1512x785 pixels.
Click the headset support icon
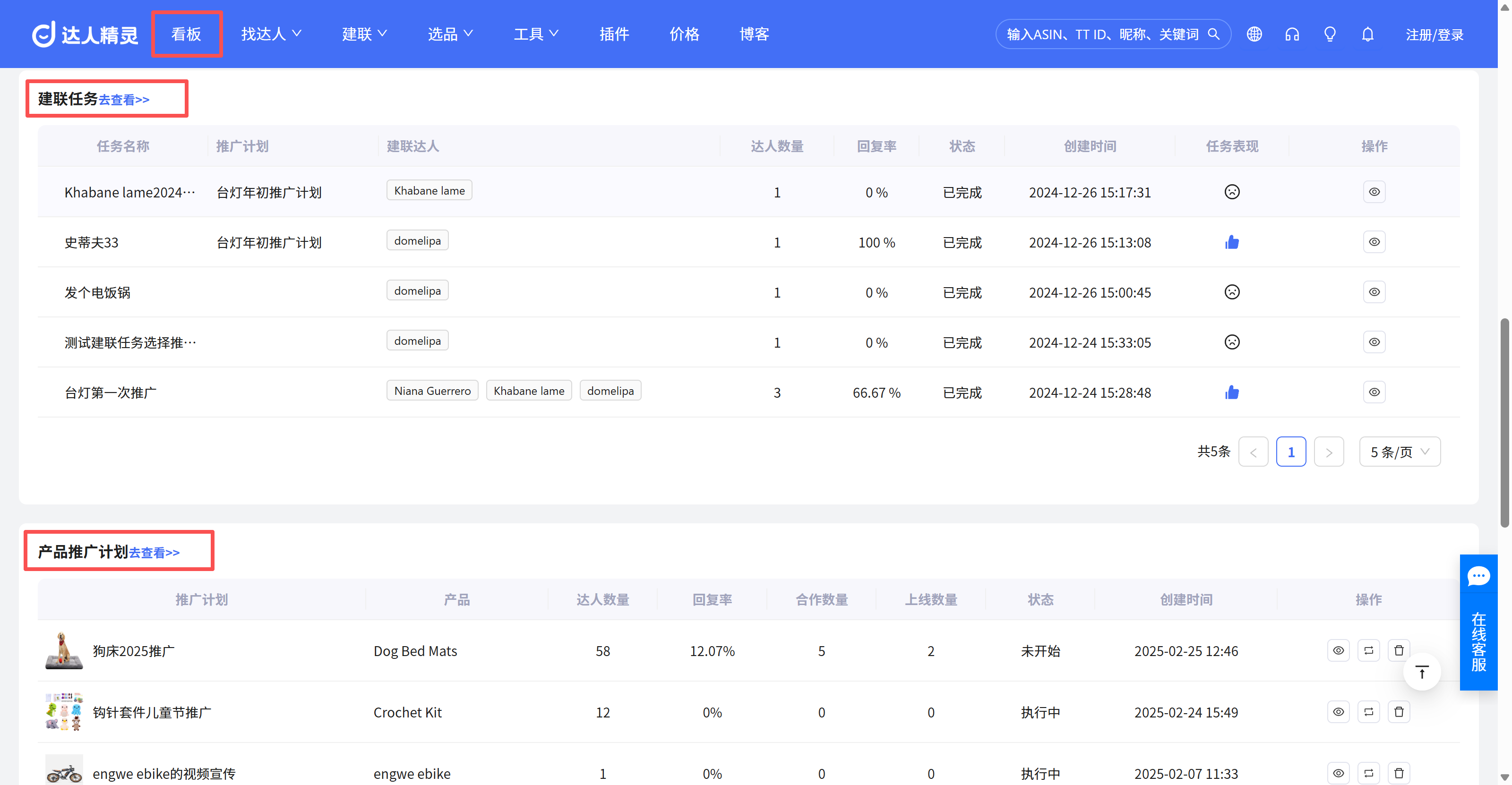[1292, 34]
